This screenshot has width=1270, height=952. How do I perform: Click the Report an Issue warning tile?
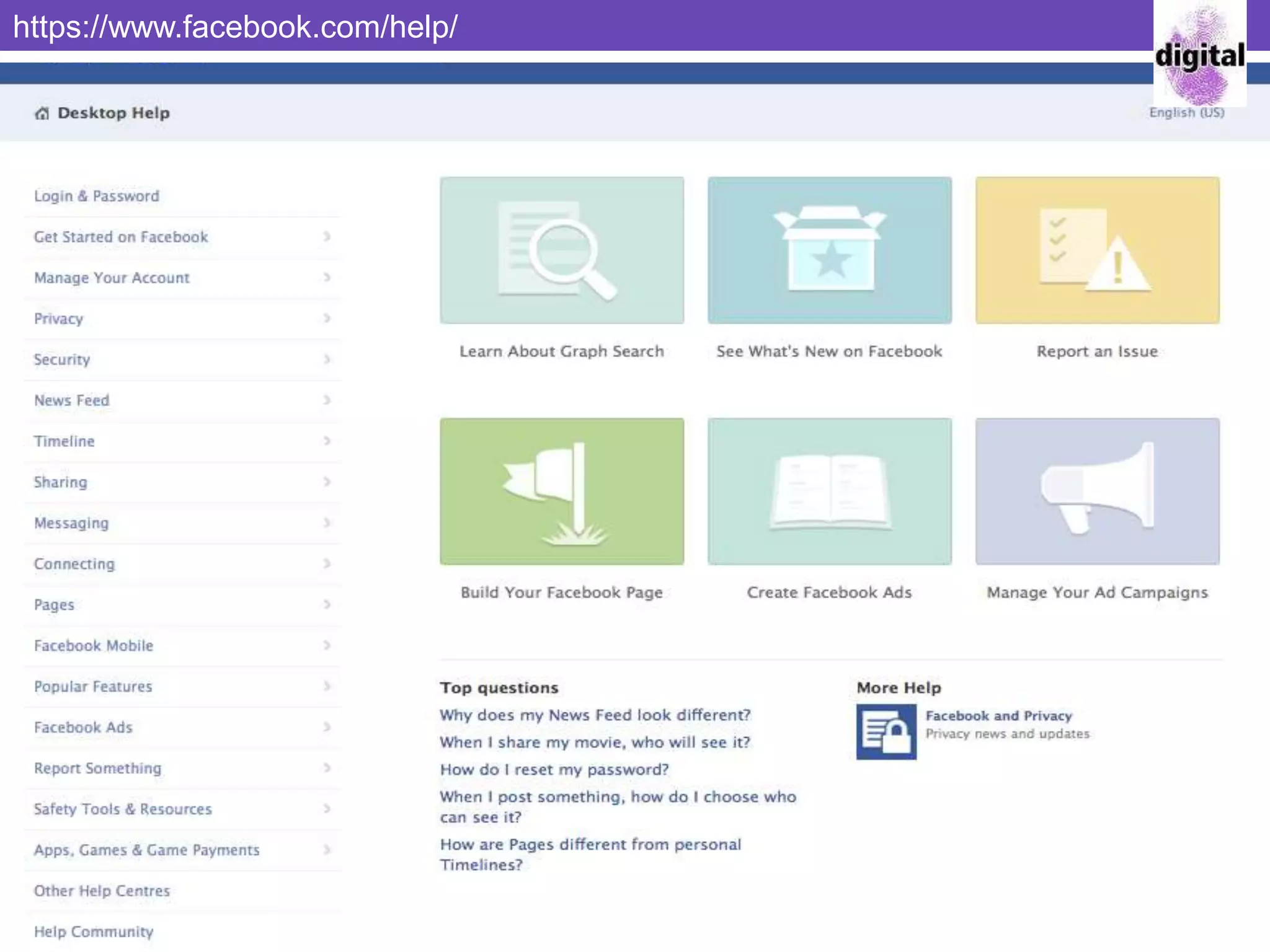point(1097,250)
